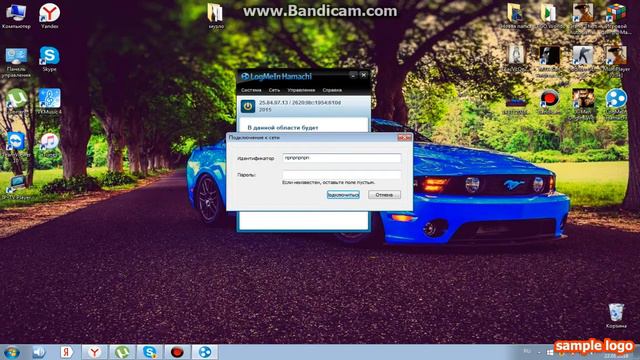Open the Управление menu in Hamachi
Viewport: 640px width, 360px height.
tap(301, 90)
